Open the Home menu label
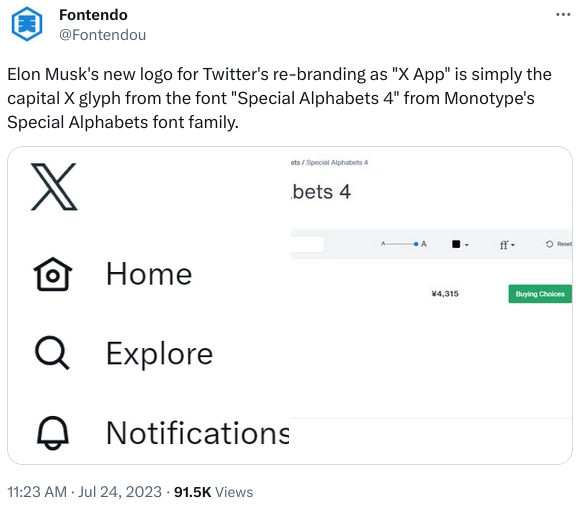 coord(149,274)
